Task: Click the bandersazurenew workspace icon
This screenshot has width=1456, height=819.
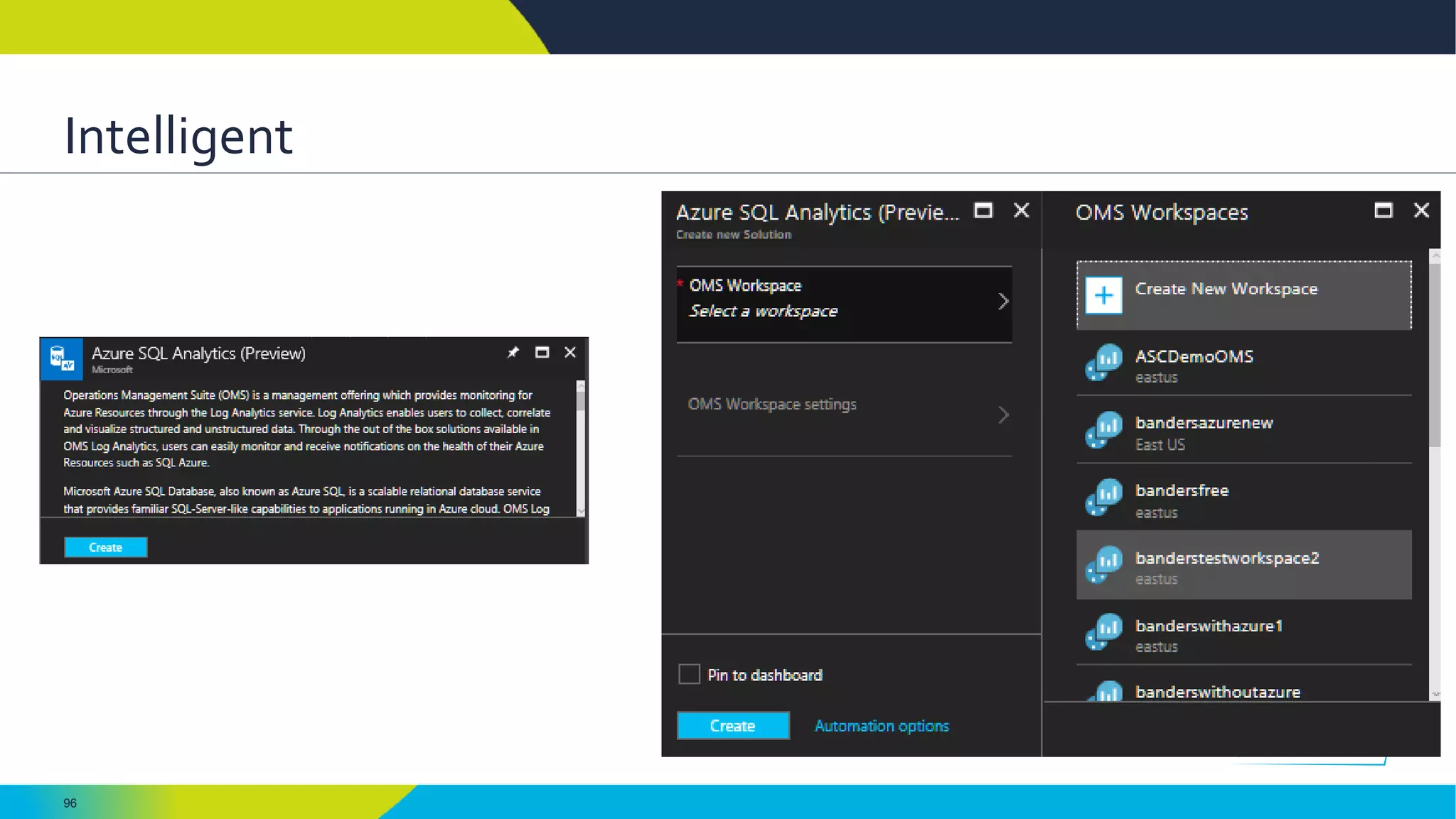Action: tap(1103, 430)
